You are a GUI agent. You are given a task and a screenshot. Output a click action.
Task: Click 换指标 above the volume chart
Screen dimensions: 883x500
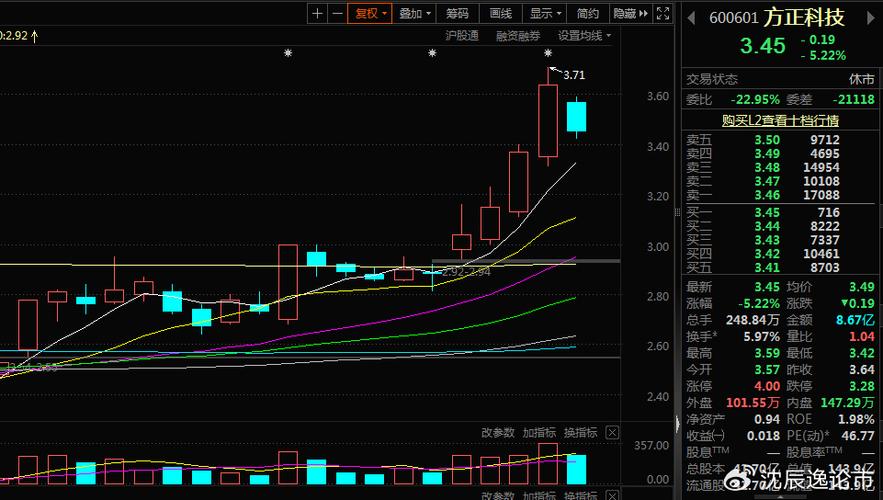point(580,433)
